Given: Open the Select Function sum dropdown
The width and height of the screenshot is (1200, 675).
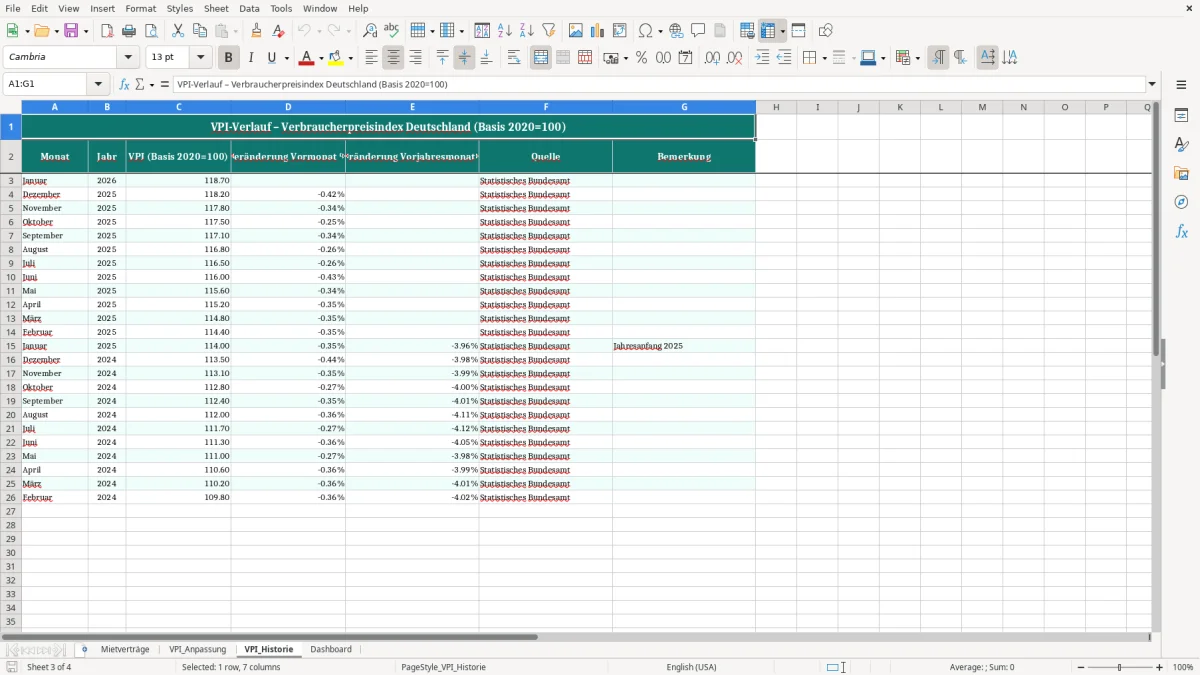Looking at the screenshot, I should click(151, 84).
